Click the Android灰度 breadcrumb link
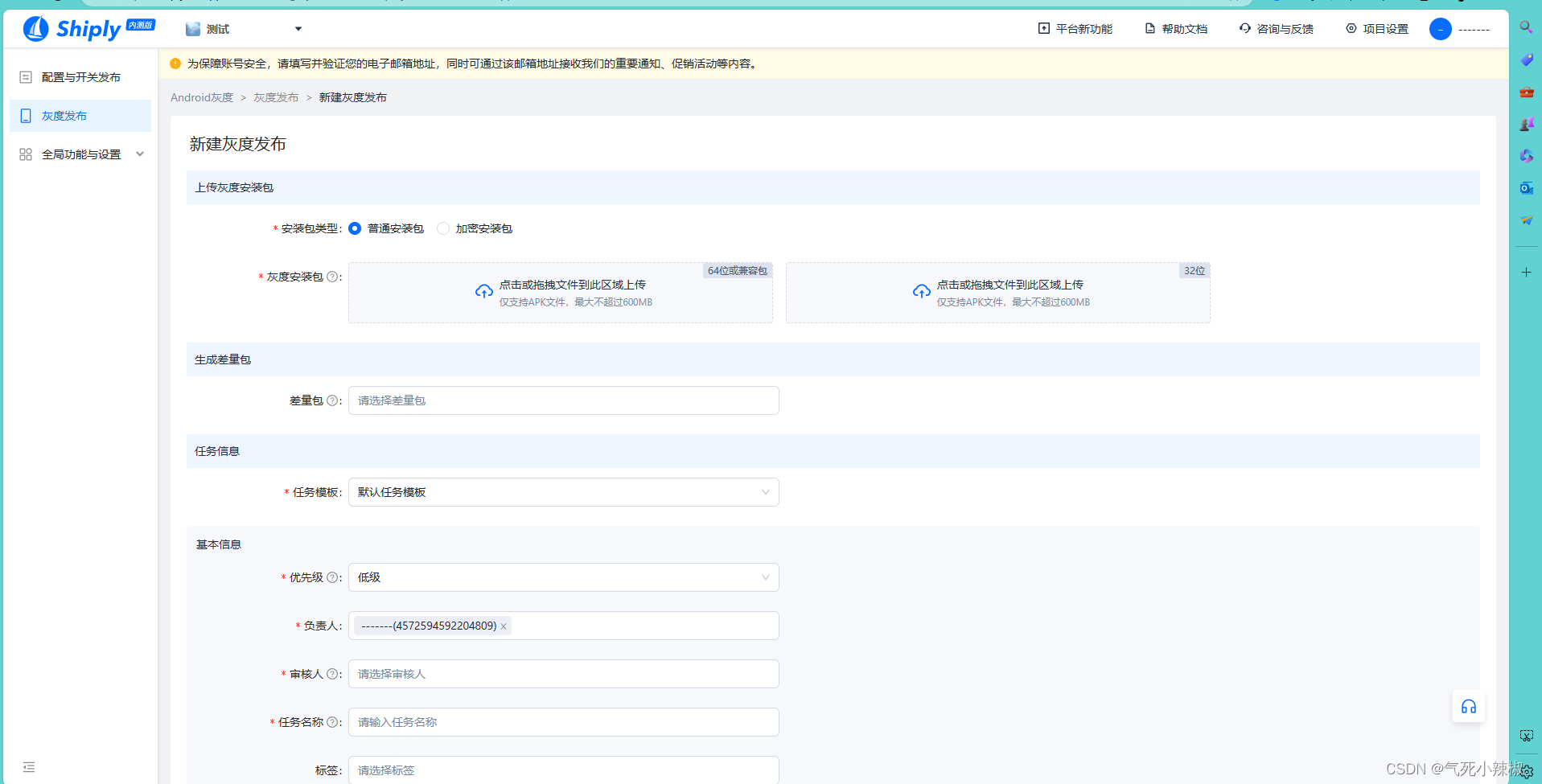The image size is (1542, 784). (201, 97)
